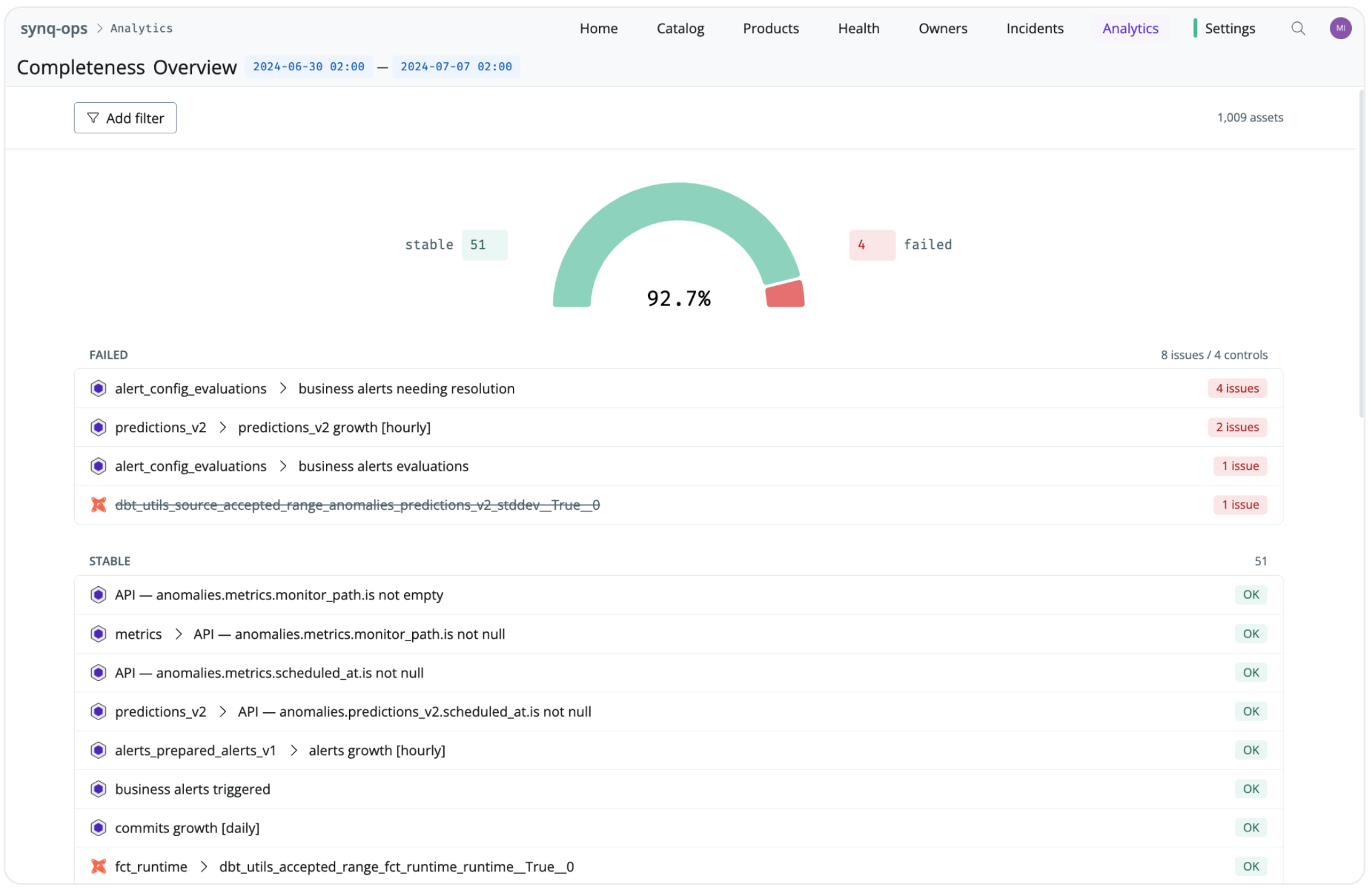This screenshot has height=890, width=1372.
Task: Go to the Catalog tab
Action: coord(680,28)
